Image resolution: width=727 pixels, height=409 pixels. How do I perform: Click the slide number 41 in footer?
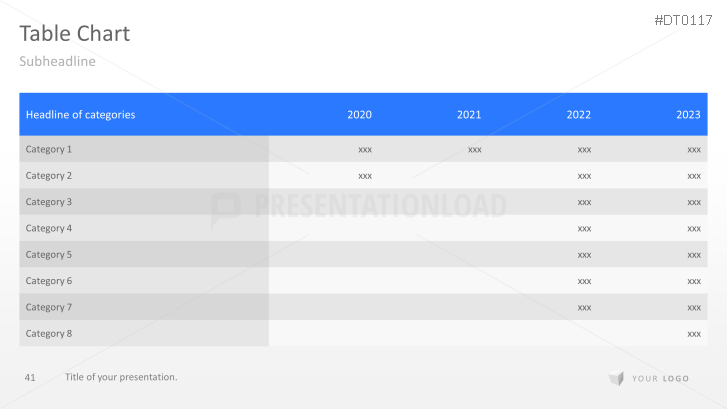[30, 377]
